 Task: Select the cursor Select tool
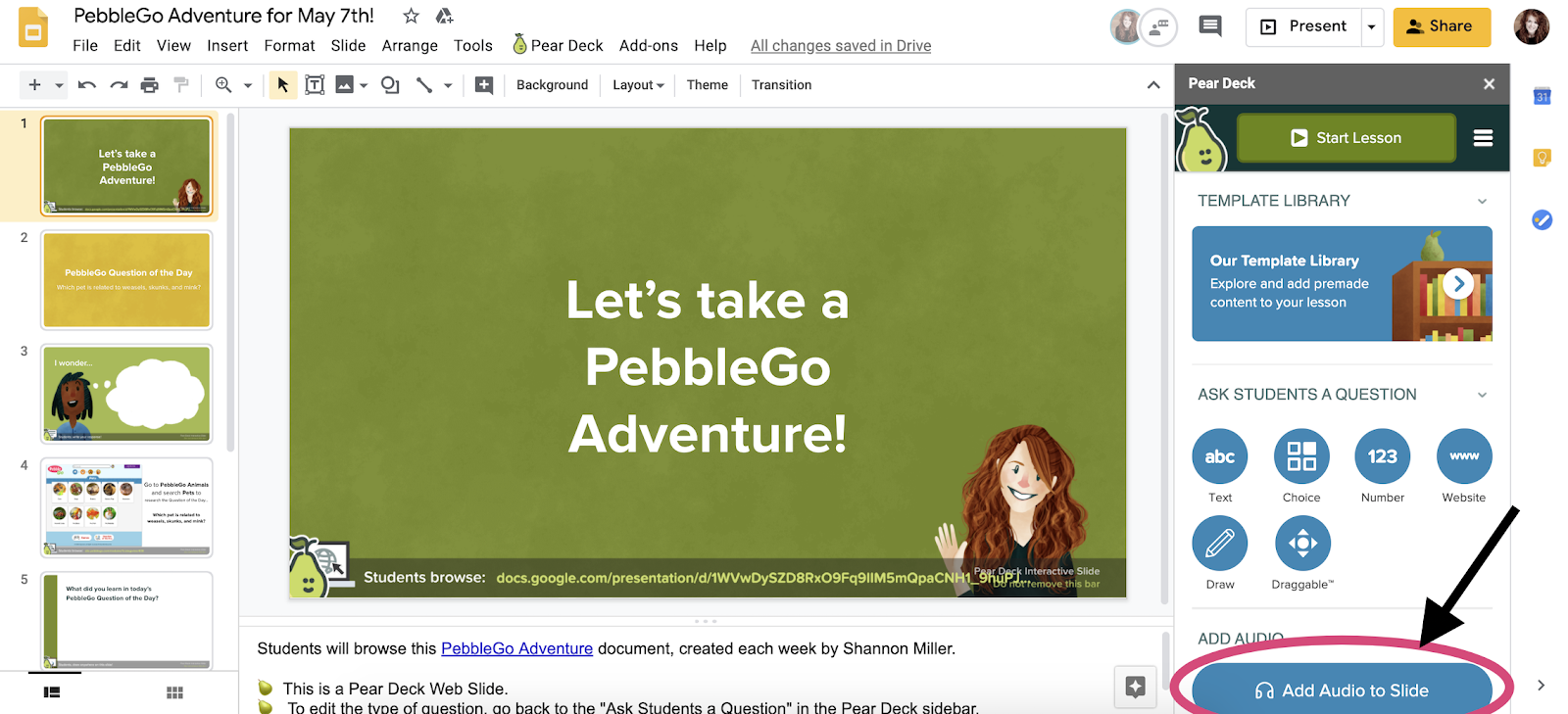[282, 85]
